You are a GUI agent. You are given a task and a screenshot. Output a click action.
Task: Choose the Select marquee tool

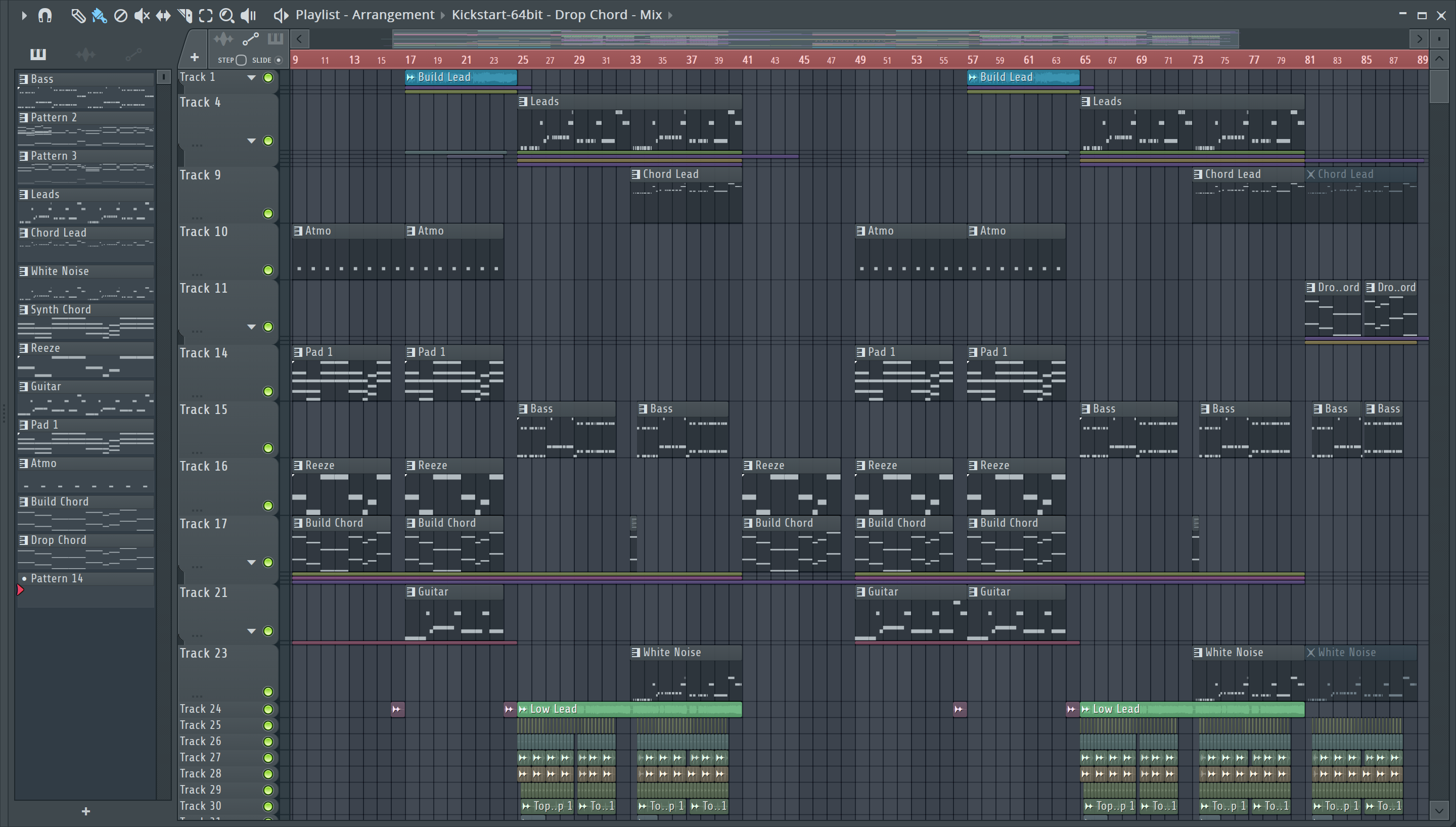206,15
